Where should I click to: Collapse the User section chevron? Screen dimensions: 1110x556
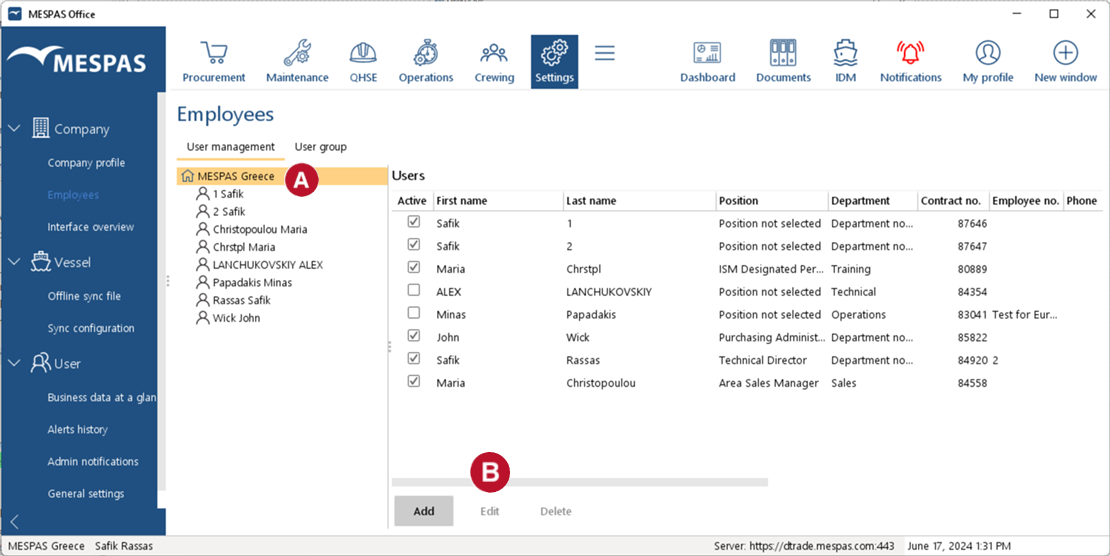15,364
